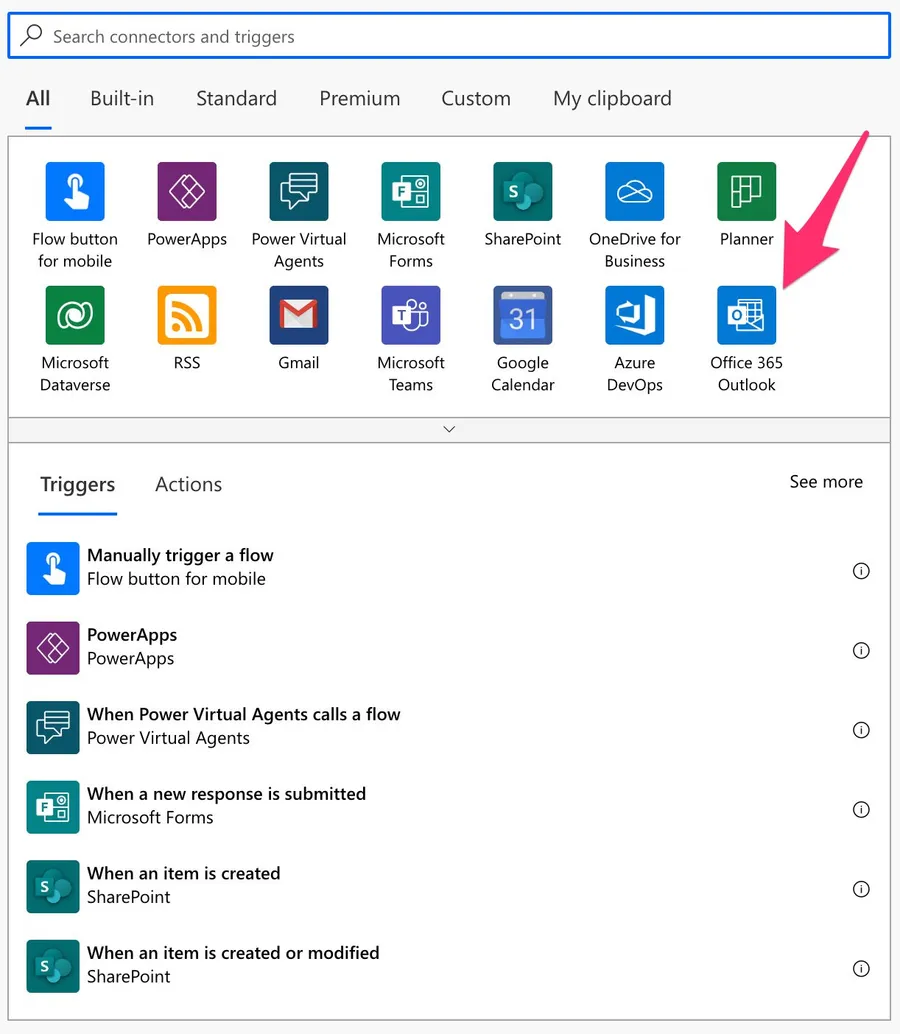The width and height of the screenshot is (900, 1034).
Task: Select the Office 365 Outlook connector icon
Action: click(x=746, y=316)
